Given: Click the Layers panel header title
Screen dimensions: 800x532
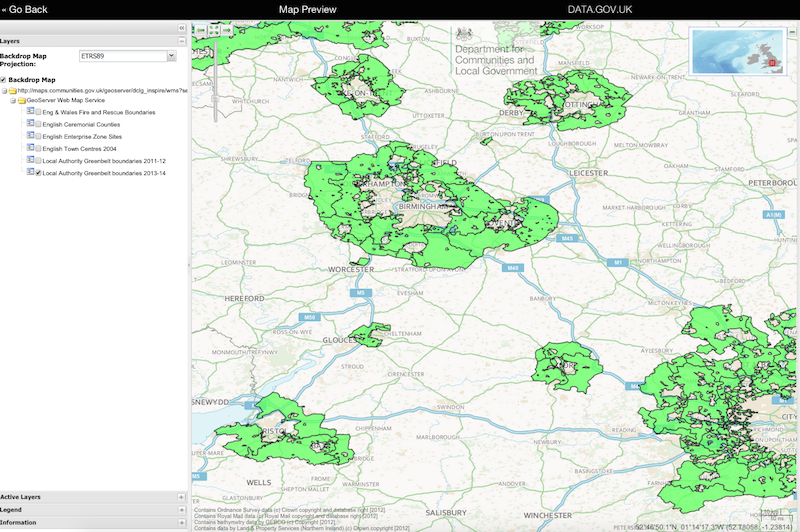Looking at the screenshot, I should (x=10, y=41).
